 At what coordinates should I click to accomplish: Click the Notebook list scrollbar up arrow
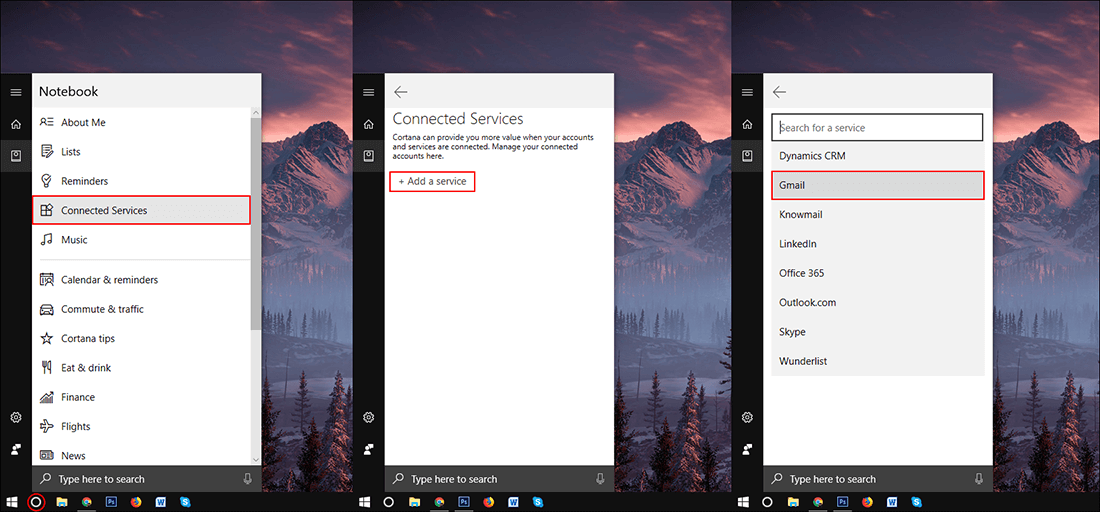pyautogui.click(x=256, y=112)
